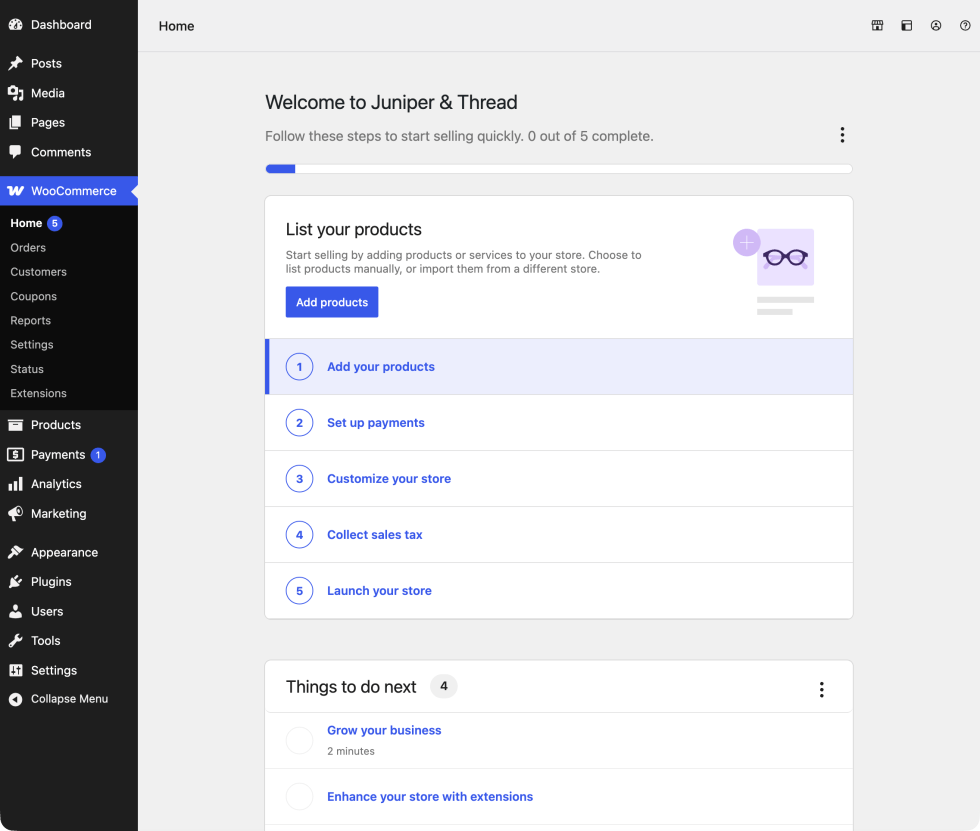This screenshot has width=980, height=831.
Task: Select the Customize your store step
Action: (x=559, y=479)
